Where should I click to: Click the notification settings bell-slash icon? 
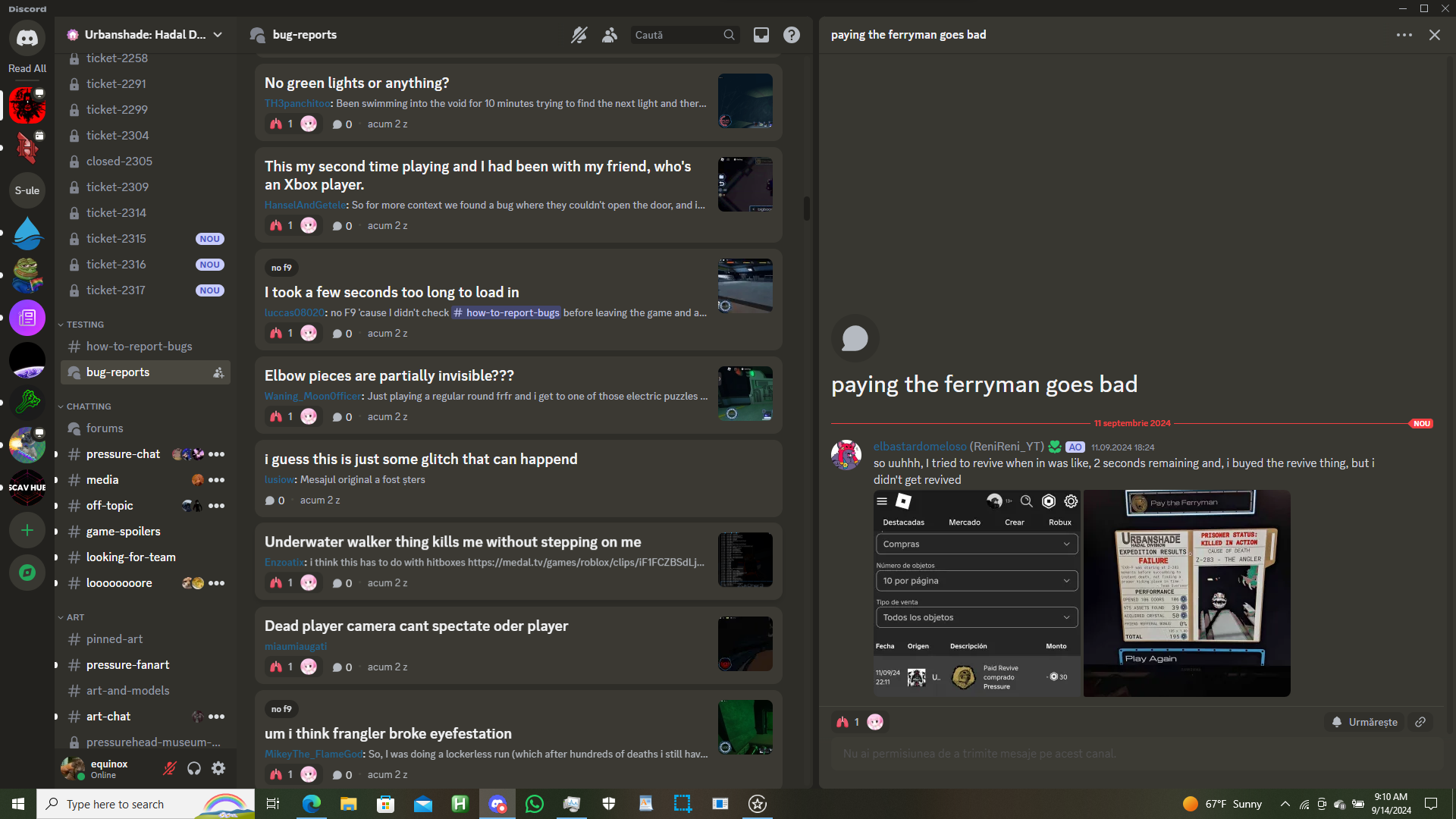click(579, 35)
